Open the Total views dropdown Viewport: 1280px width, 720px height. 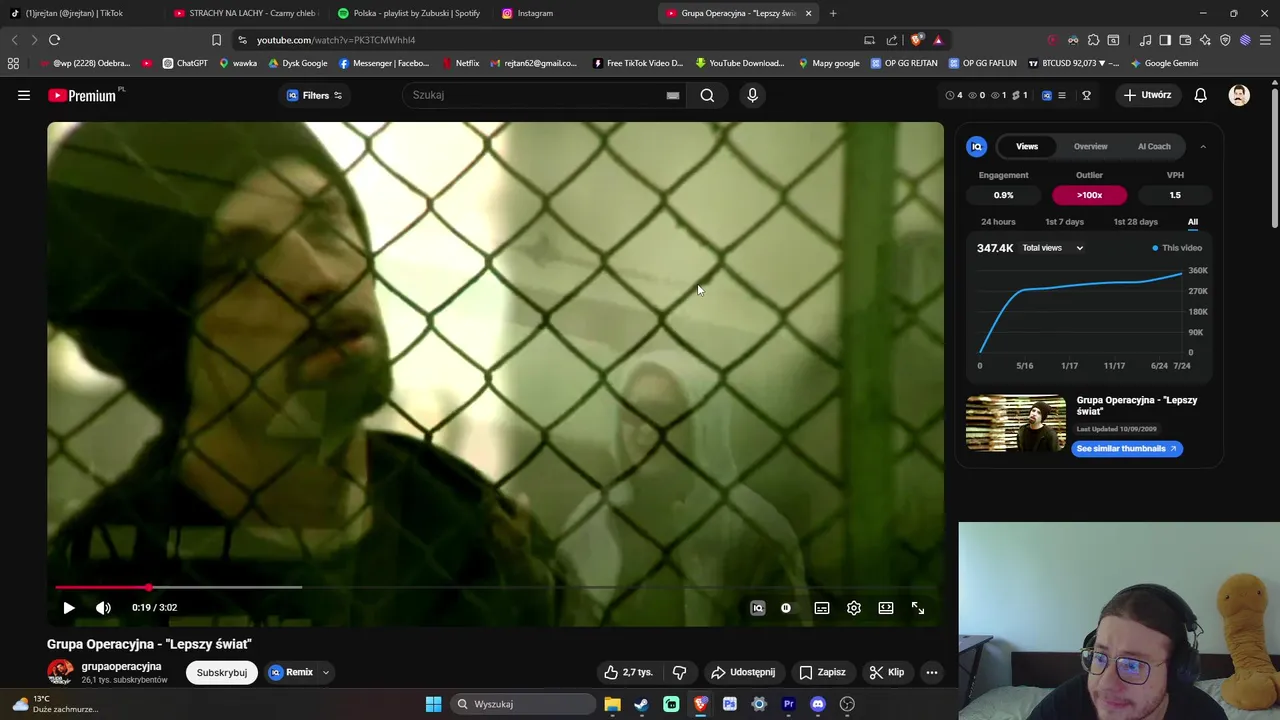click(1052, 248)
